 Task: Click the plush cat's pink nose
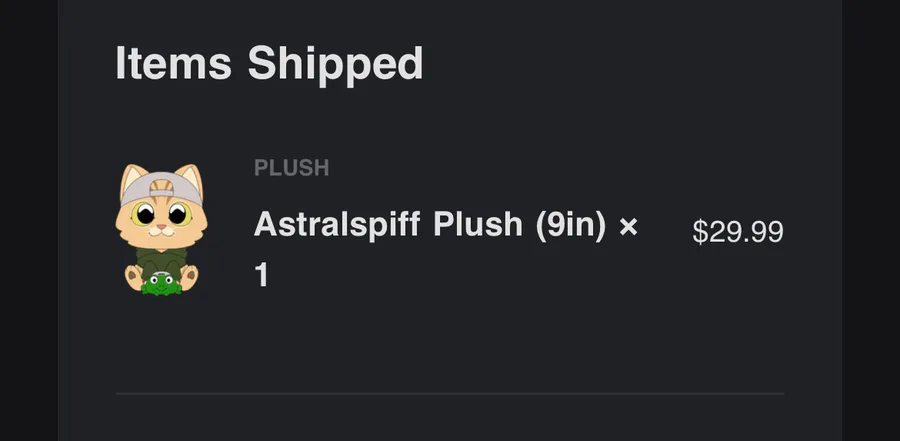[160, 228]
